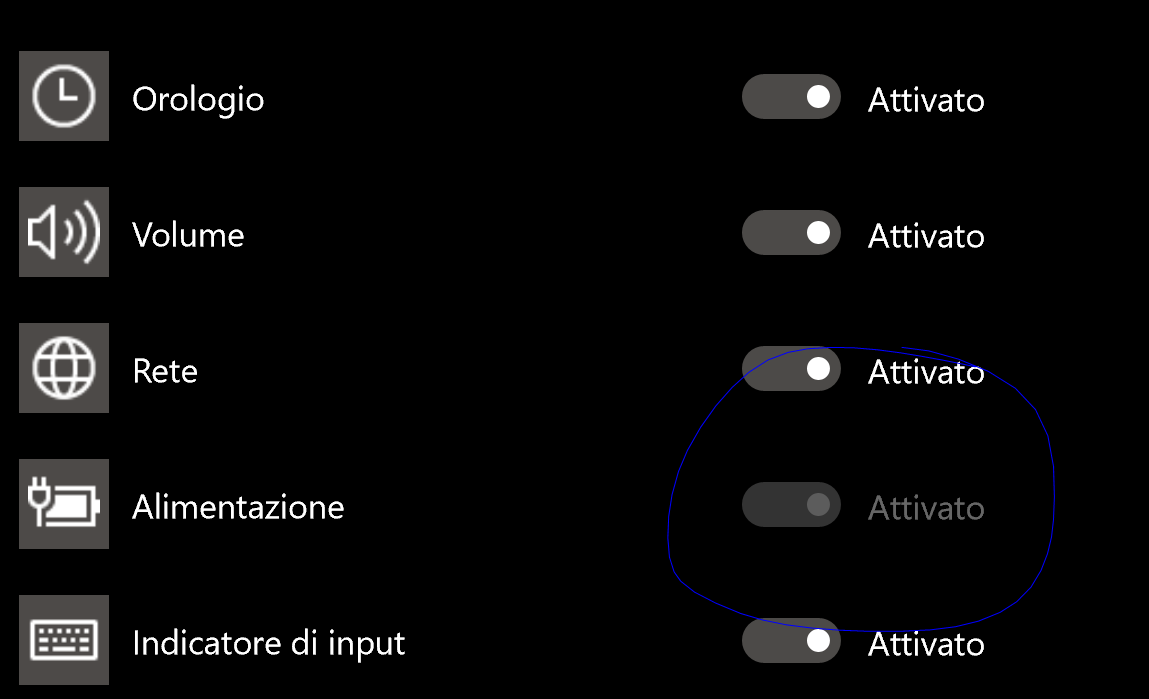Click the Volume text label
Image resolution: width=1149 pixels, height=699 pixels.
pos(188,235)
